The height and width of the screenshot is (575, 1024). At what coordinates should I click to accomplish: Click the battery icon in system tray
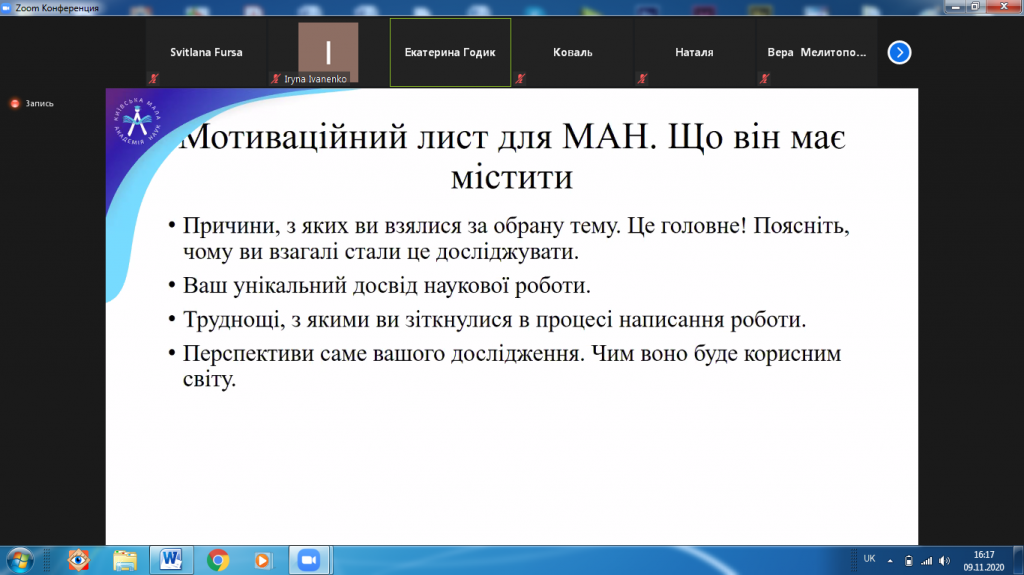[908, 561]
